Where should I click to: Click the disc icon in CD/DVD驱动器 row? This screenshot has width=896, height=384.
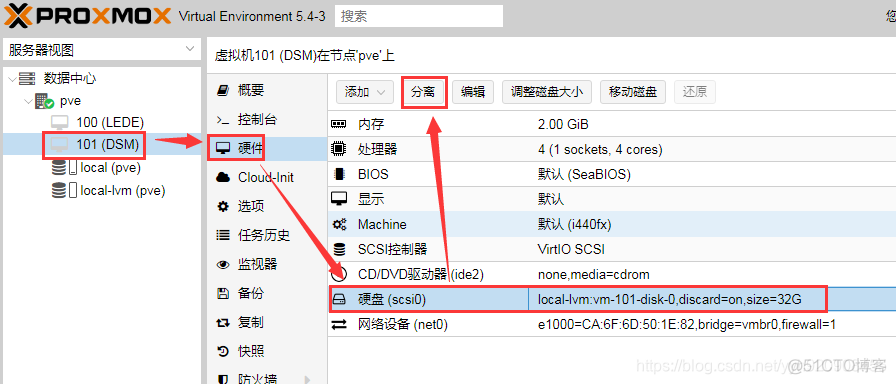tap(339, 274)
